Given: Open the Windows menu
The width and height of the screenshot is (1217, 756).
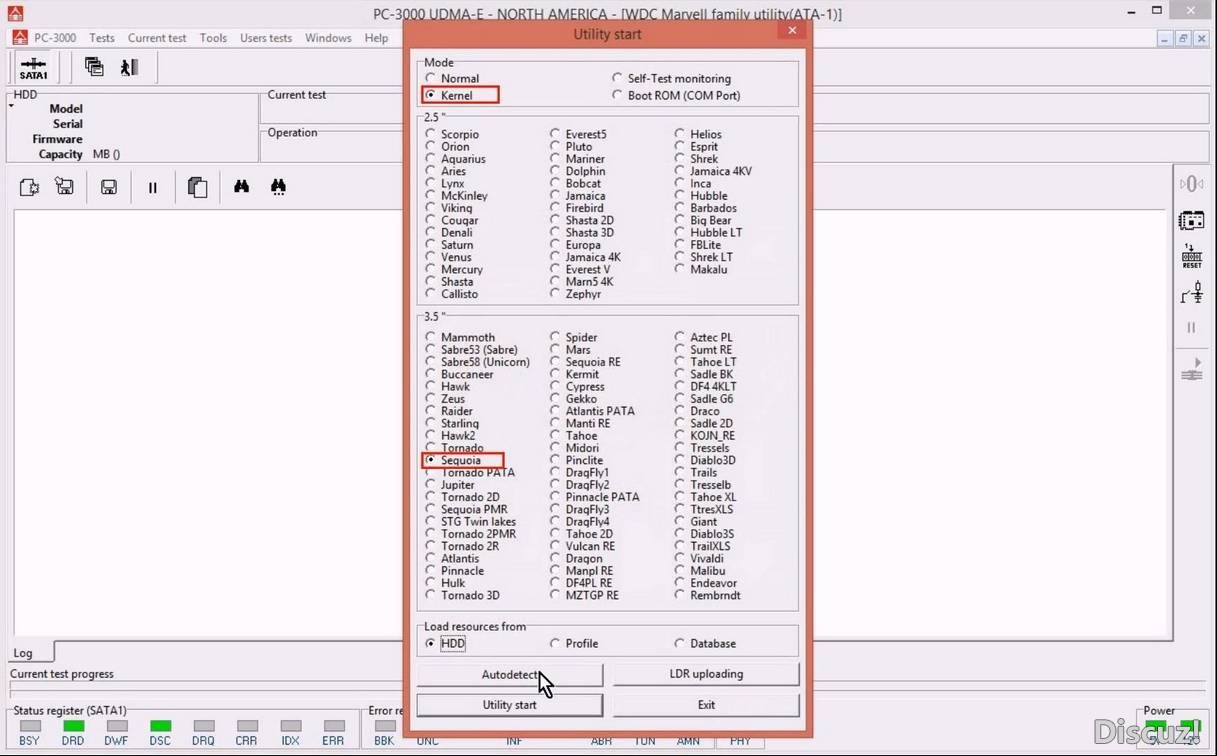Looking at the screenshot, I should pos(328,38).
